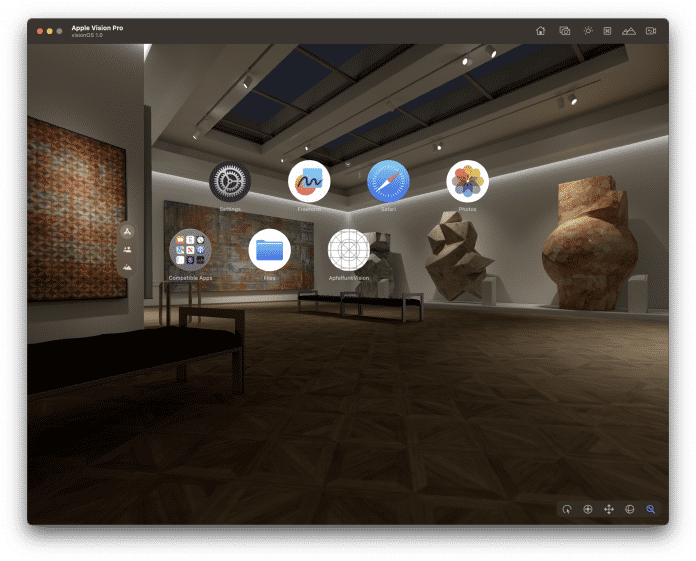Click the sun-shaped lighting icon

pos(588,31)
